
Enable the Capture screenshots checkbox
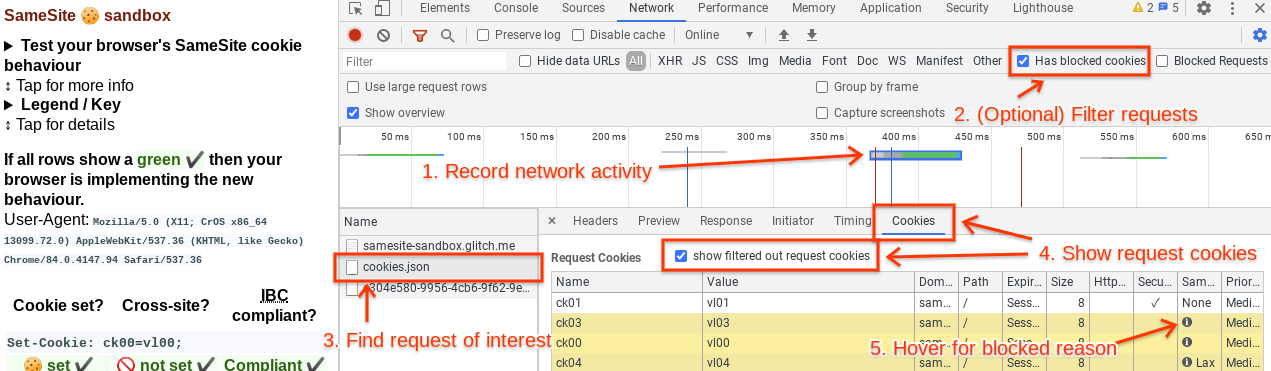pyautogui.click(x=822, y=113)
